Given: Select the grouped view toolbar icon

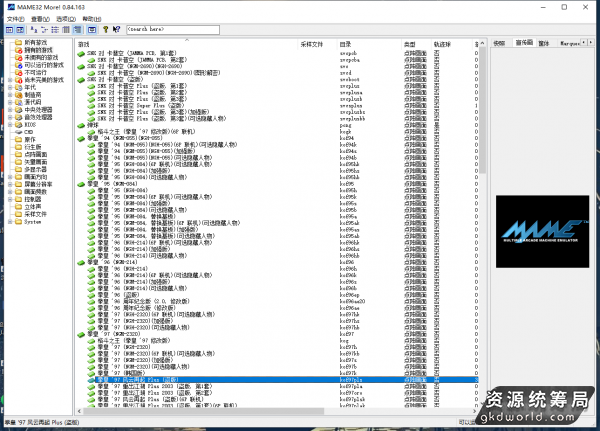Looking at the screenshot, I should pyautogui.click(x=77, y=29).
